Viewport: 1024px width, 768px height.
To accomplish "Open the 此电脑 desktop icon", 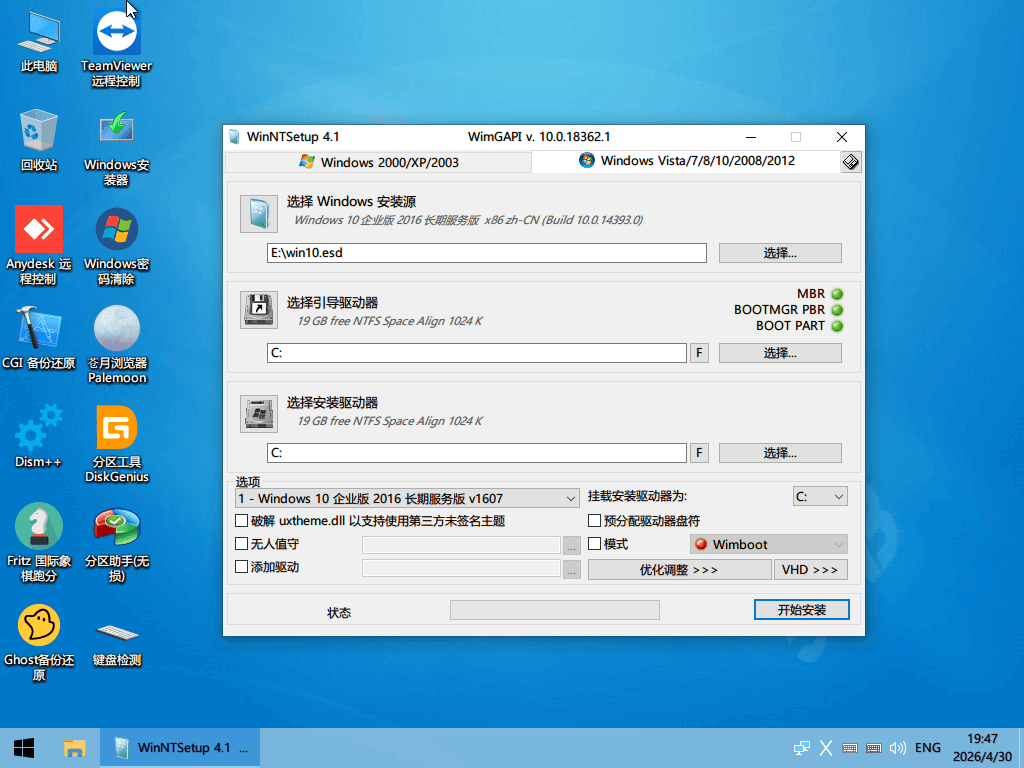I will coord(39,41).
